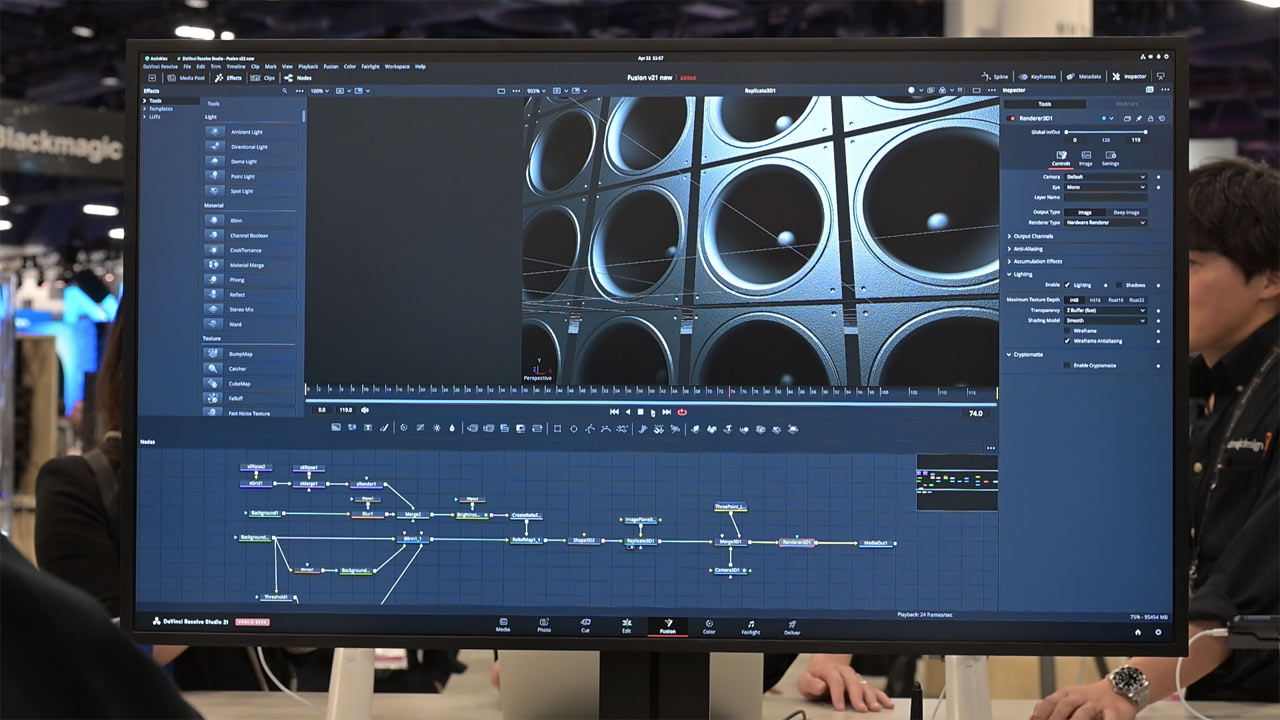The image size is (1280, 720).
Task: Switch to the Color page
Action: tap(709, 626)
